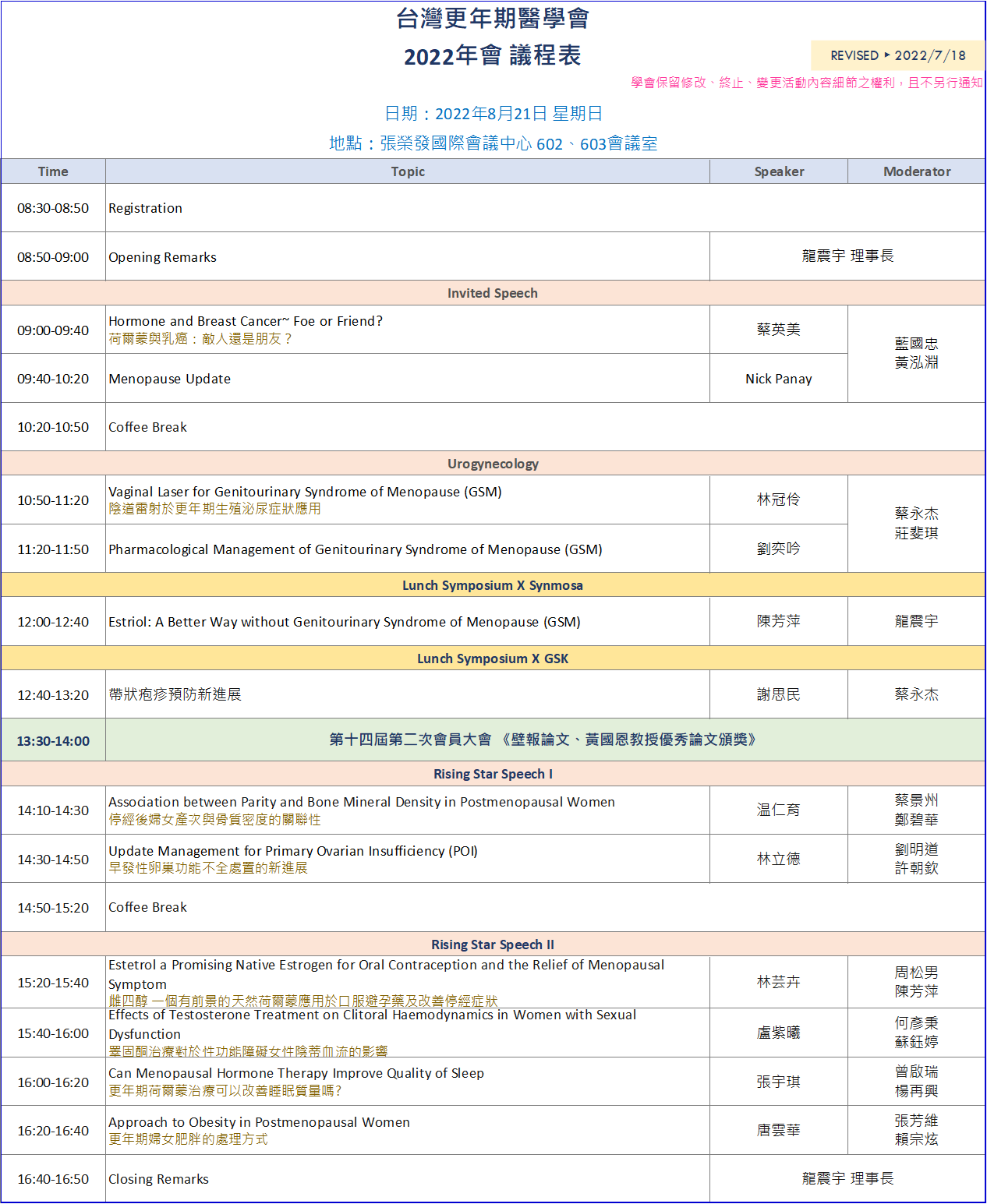Image resolution: width=987 pixels, height=1204 pixels.
Task: Click Lunch Symposium X GSK header
Action: (x=493, y=658)
